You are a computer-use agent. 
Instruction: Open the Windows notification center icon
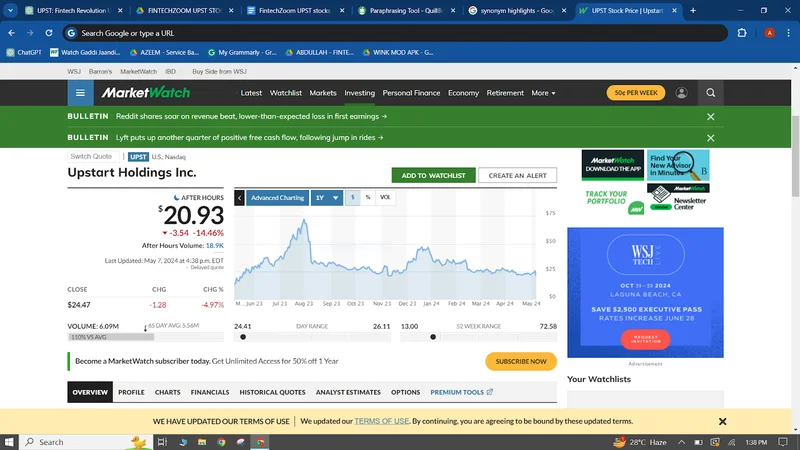783,442
